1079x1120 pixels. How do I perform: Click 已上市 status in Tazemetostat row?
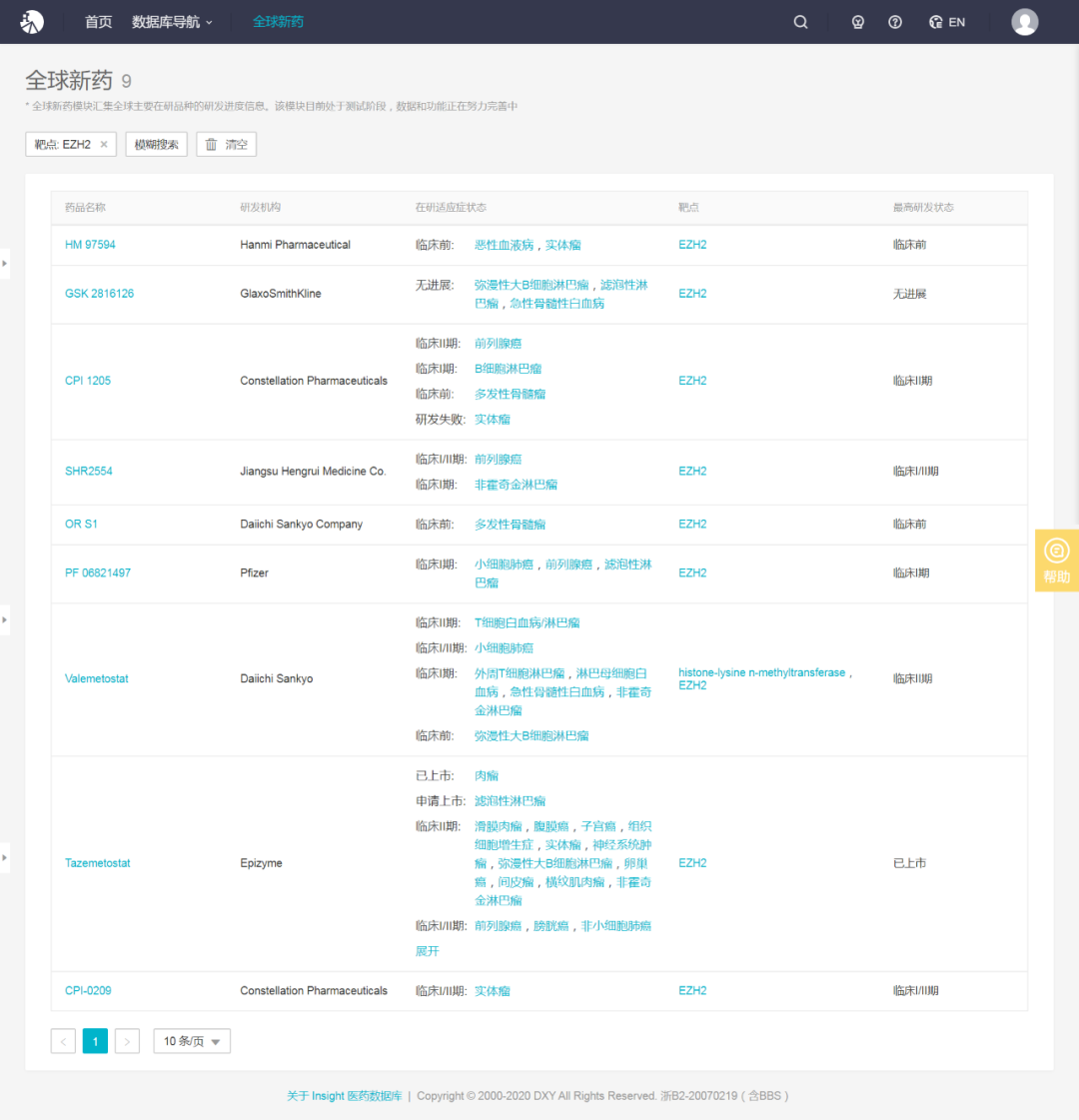point(909,863)
